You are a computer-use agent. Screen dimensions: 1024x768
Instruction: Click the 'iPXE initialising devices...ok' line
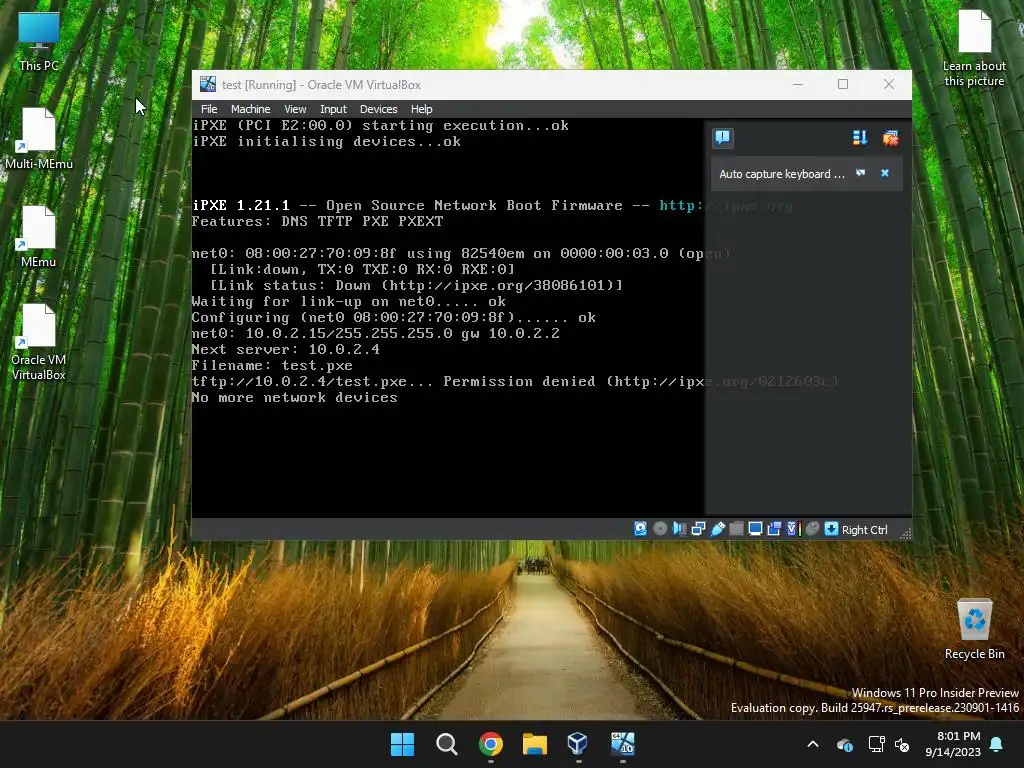(x=327, y=141)
